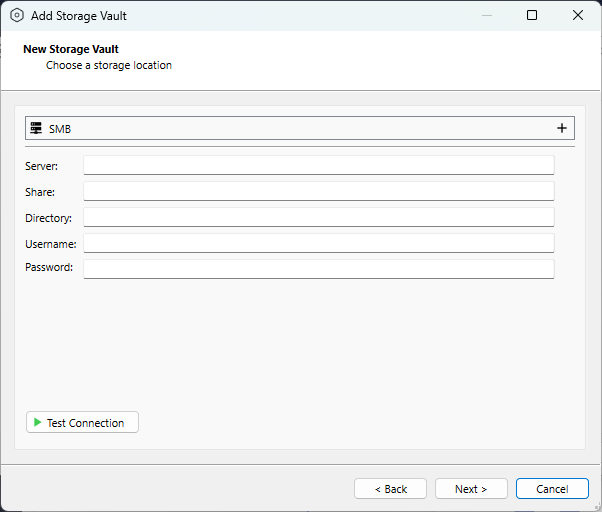Click the Add Storage Vault title text
This screenshot has width=602, height=512.
tap(79, 16)
